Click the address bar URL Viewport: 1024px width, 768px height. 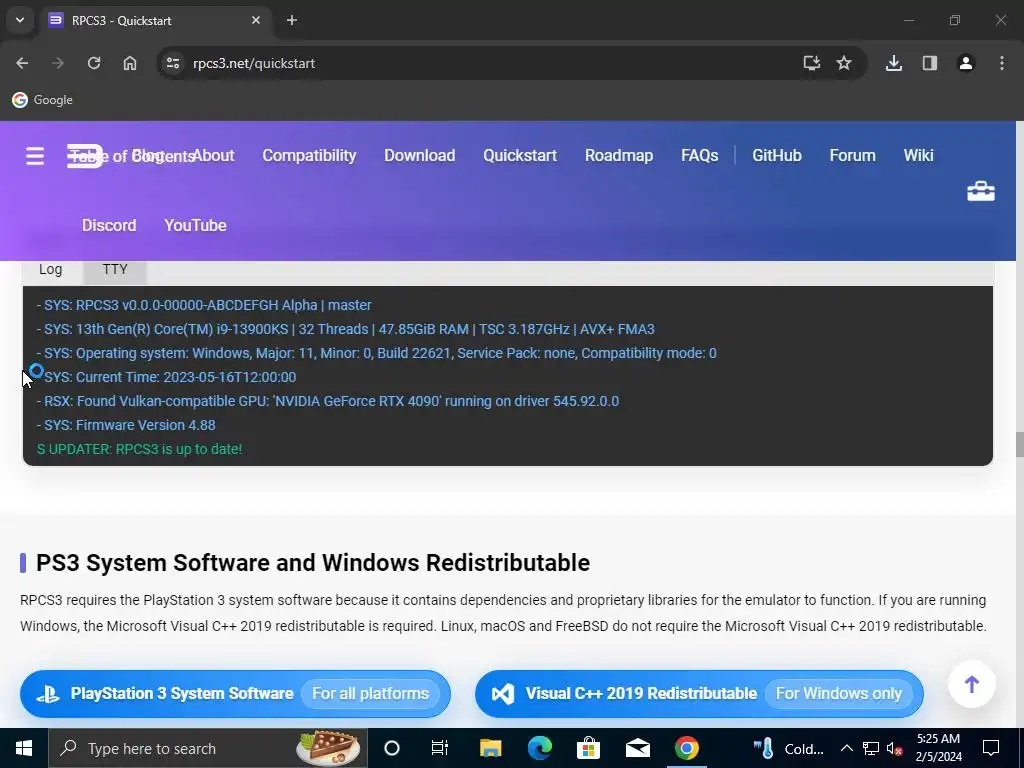click(x=254, y=63)
